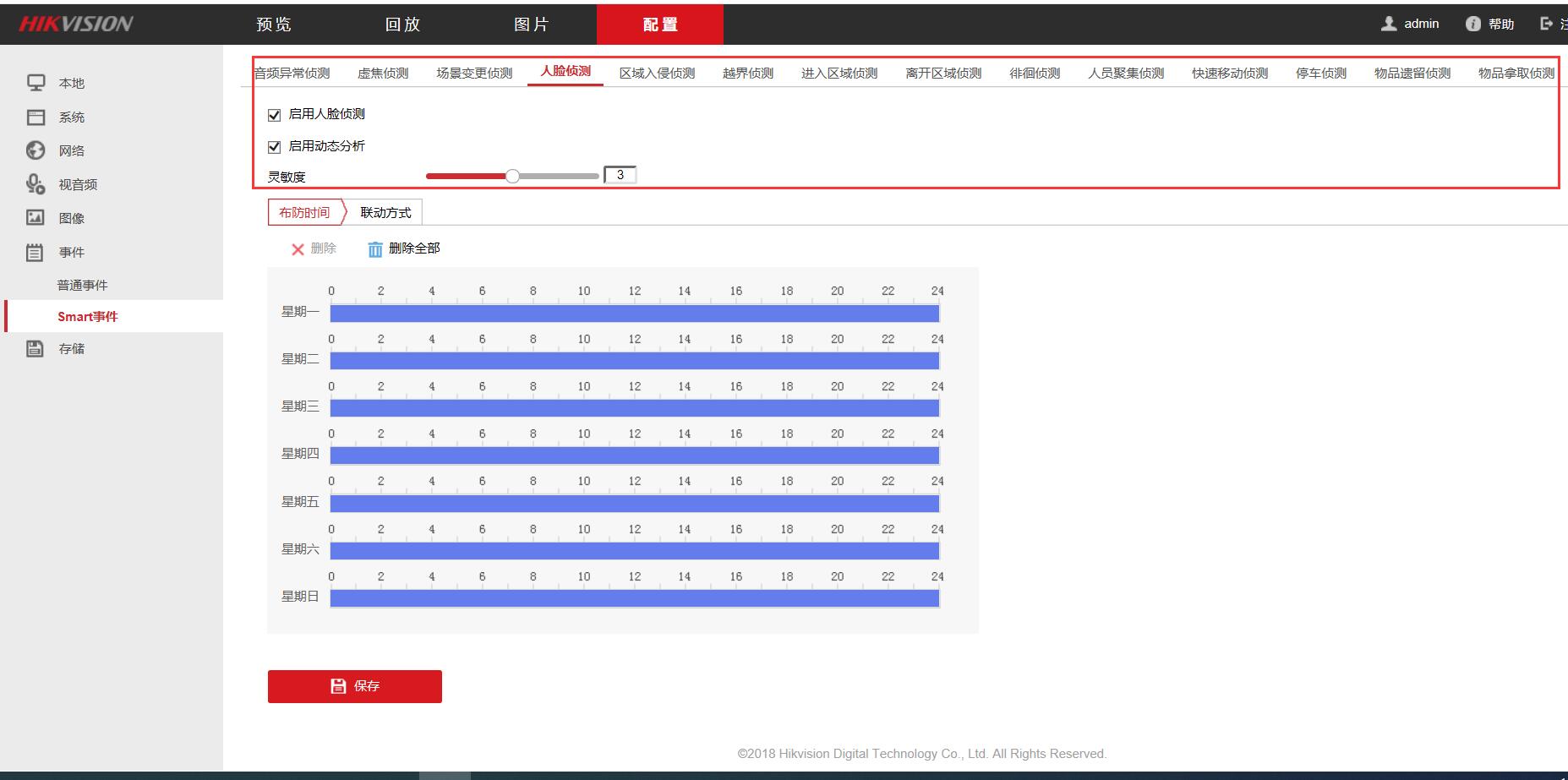The width and height of the screenshot is (1568, 780).
Task: Open the 联动方式 tab
Action: [x=385, y=212]
